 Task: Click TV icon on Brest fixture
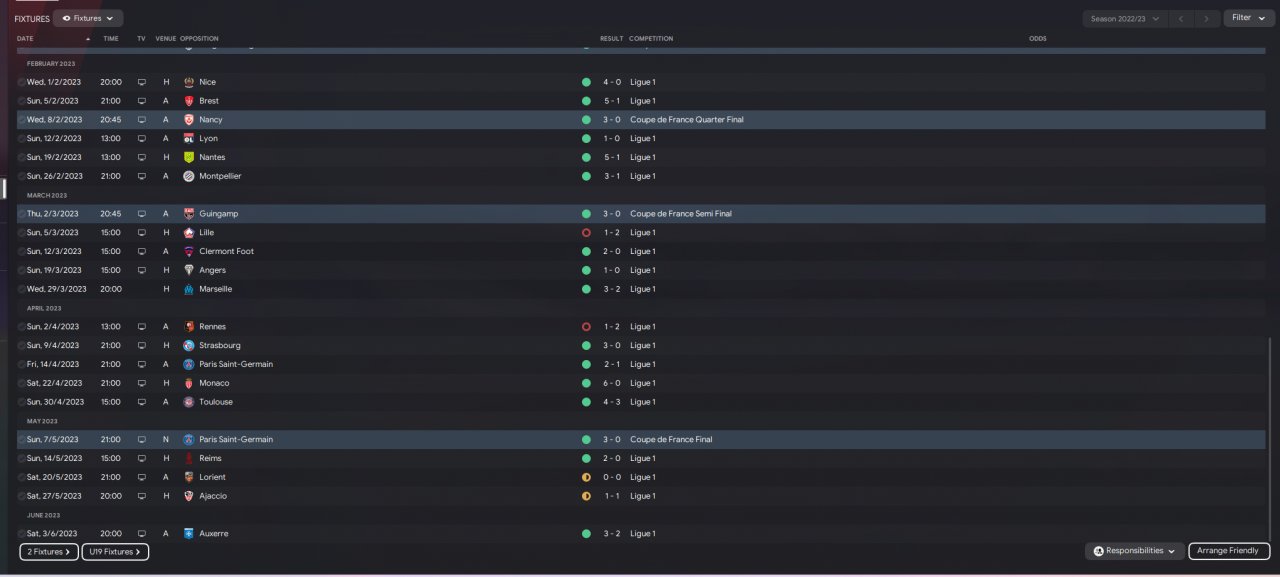tap(142, 101)
